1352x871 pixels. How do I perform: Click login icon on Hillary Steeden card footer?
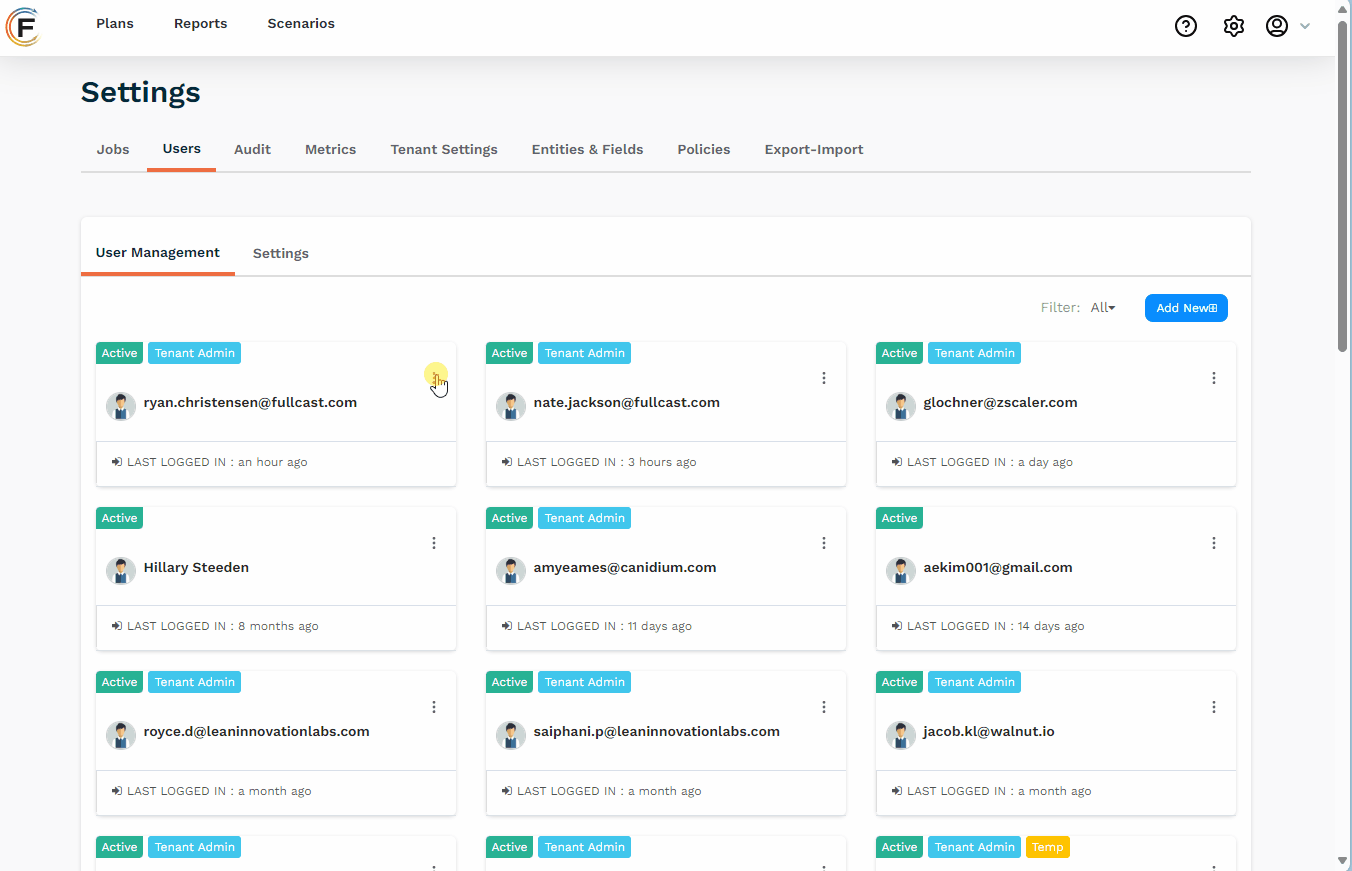point(117,626)
